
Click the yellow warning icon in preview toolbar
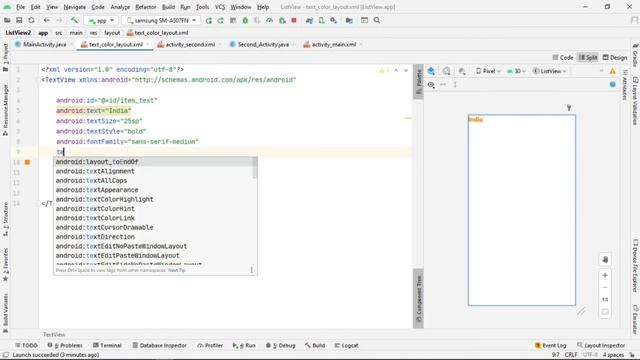coord(613,71)
